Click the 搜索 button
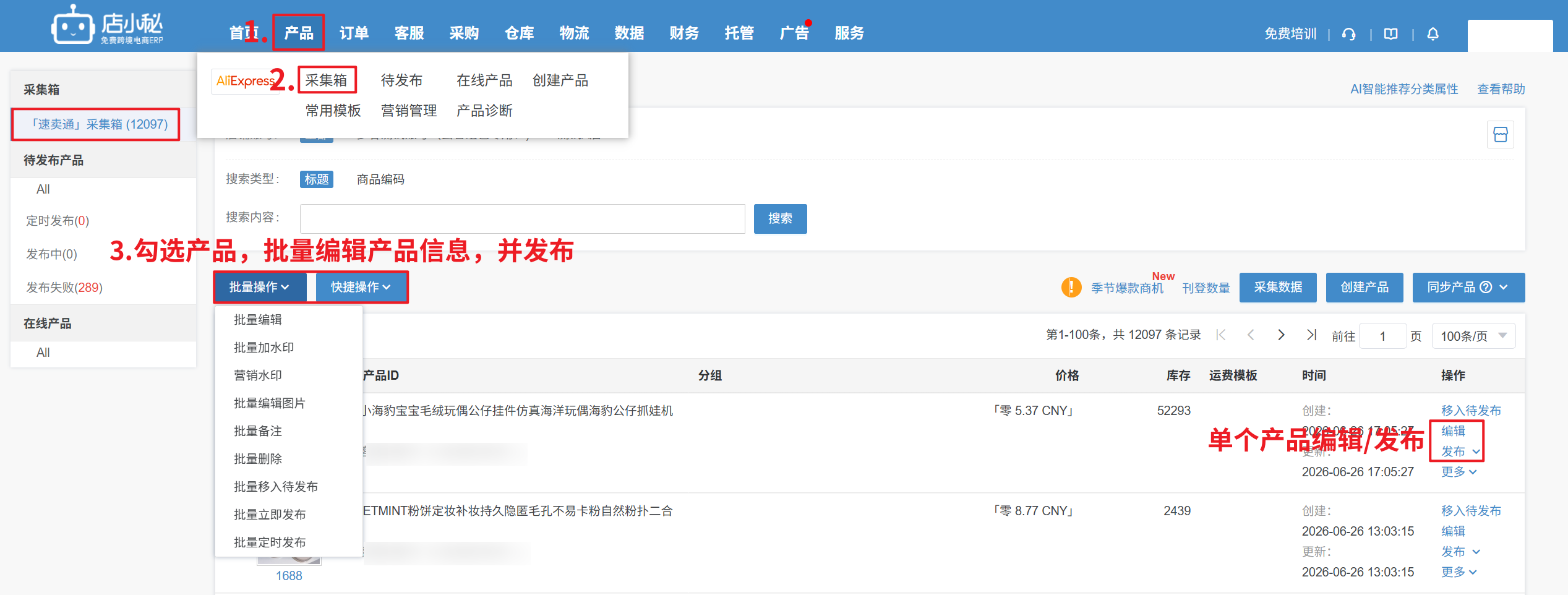Screen dimensions: 1568x595 [x=781, y=219]
